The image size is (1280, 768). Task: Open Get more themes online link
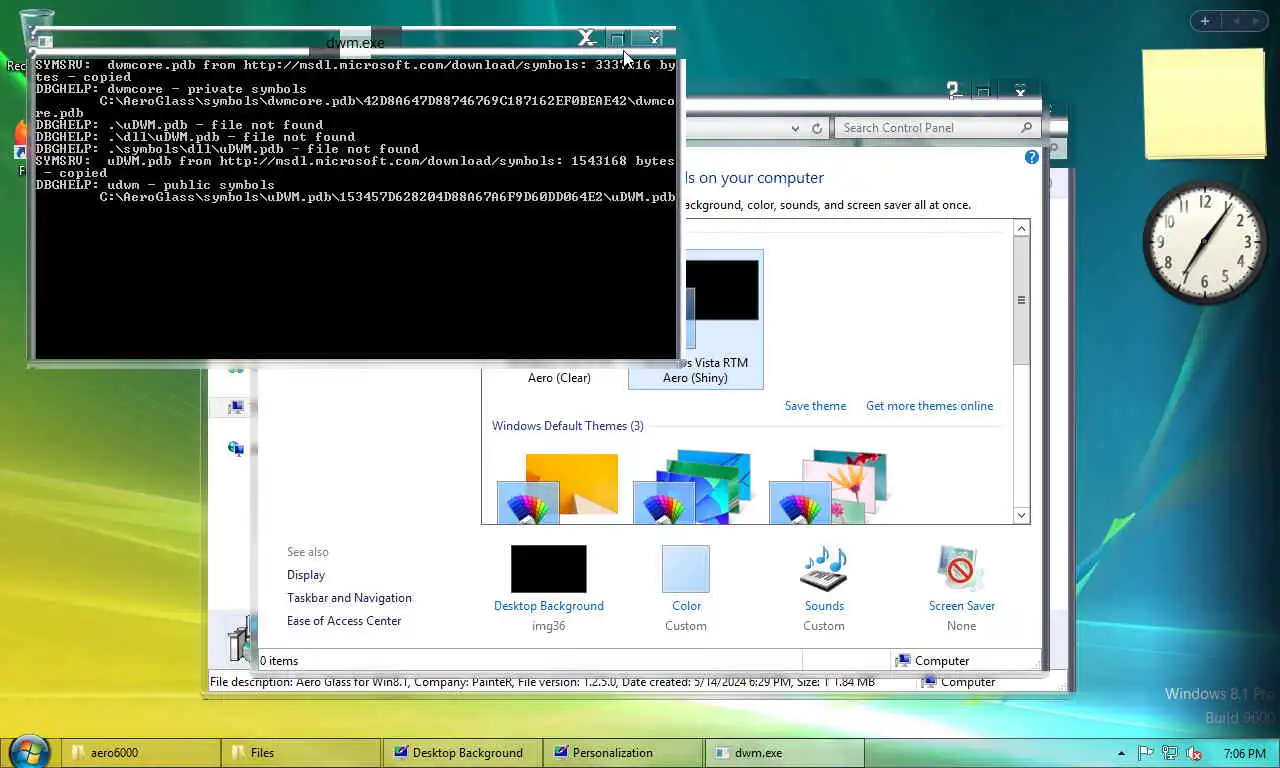point(929,406)
